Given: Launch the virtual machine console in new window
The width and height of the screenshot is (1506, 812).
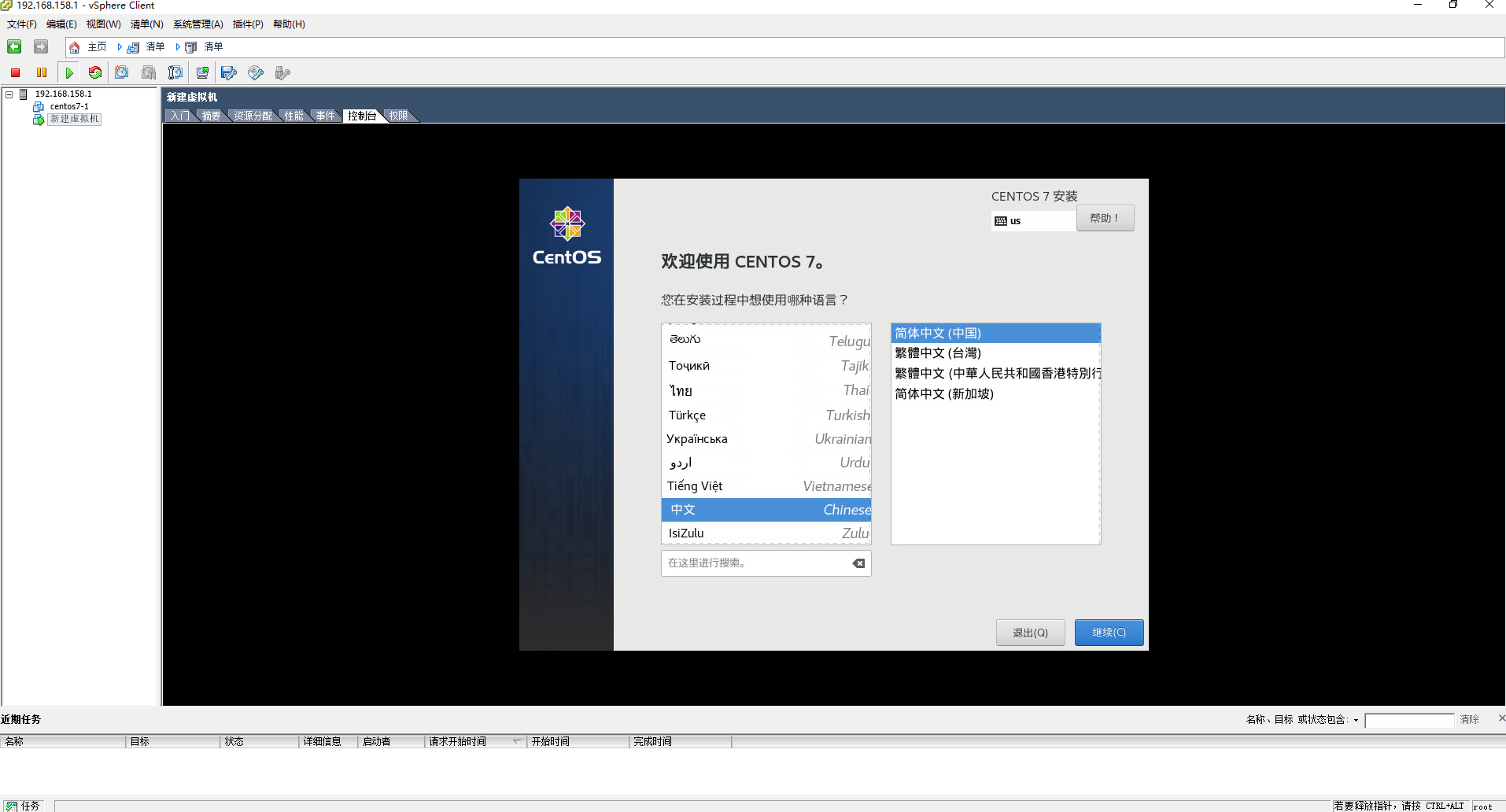Looking at the screenshot, I should pos(202,72).
